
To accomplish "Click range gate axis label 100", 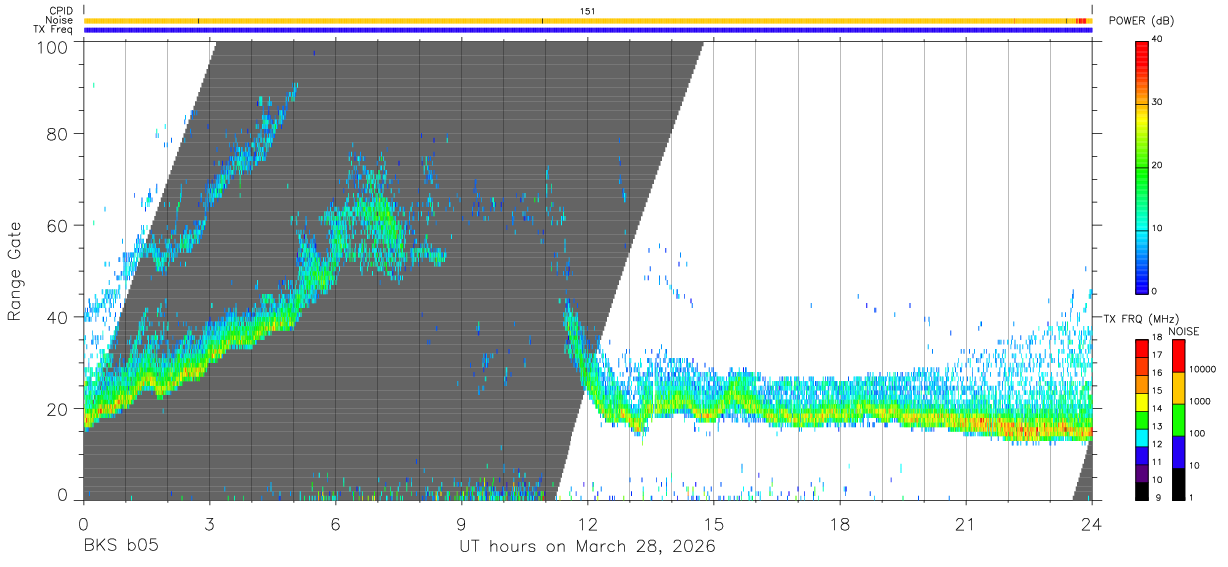I will tap(55, 47).
